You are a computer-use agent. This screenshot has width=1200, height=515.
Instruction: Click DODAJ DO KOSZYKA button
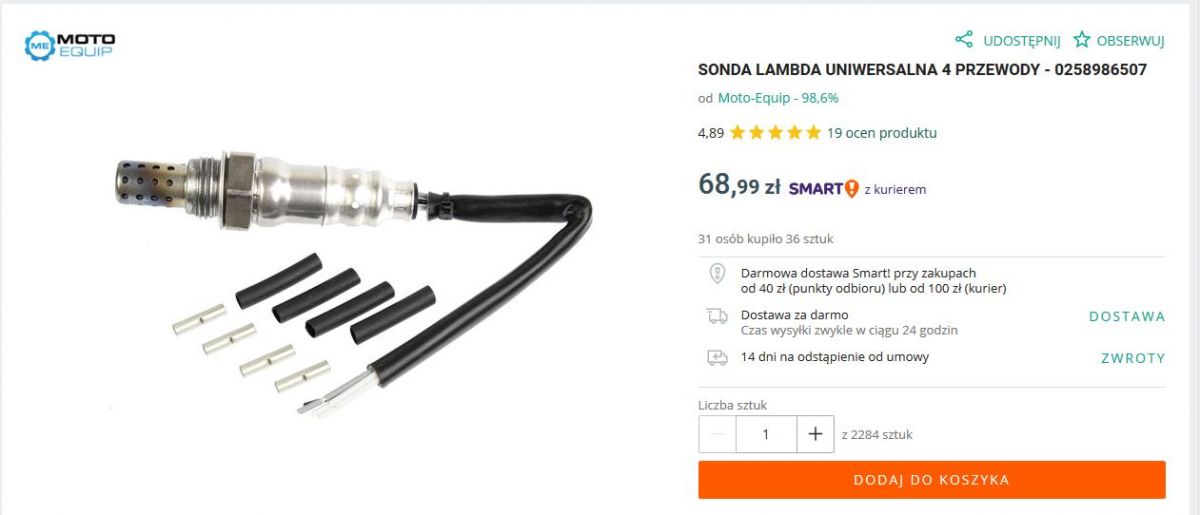click(932, 480)
